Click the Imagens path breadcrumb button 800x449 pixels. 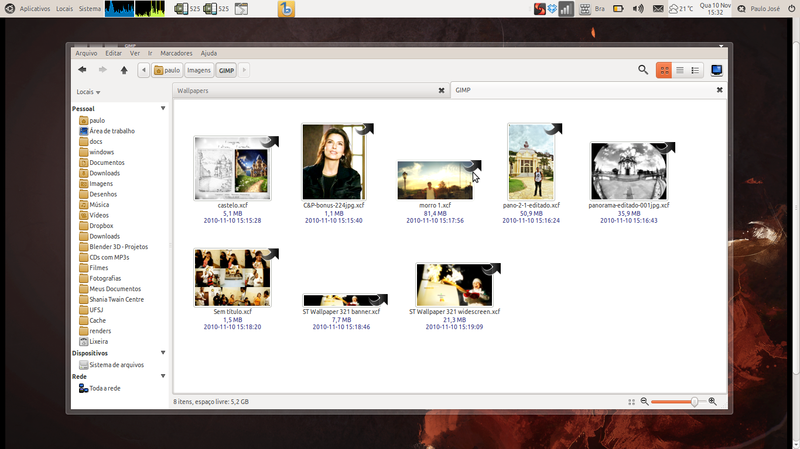tap(199, 70)
